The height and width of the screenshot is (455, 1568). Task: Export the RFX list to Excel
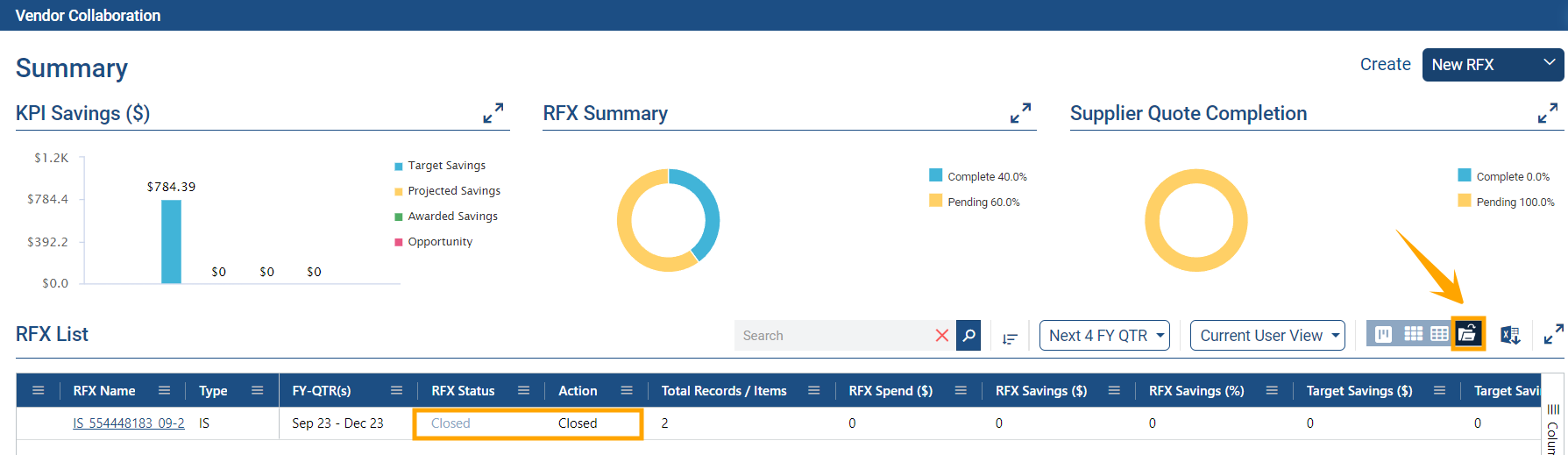[x=1510, y=335]
